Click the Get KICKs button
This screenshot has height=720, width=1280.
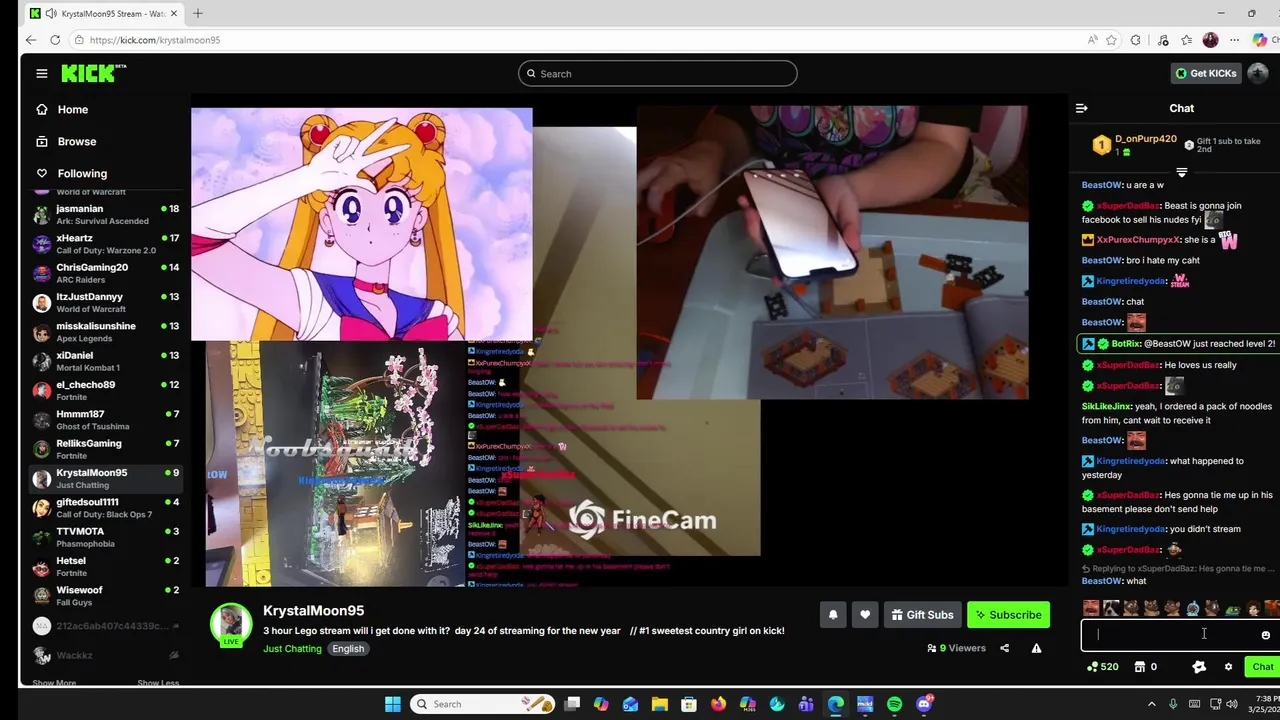[x=1207, y=73]
